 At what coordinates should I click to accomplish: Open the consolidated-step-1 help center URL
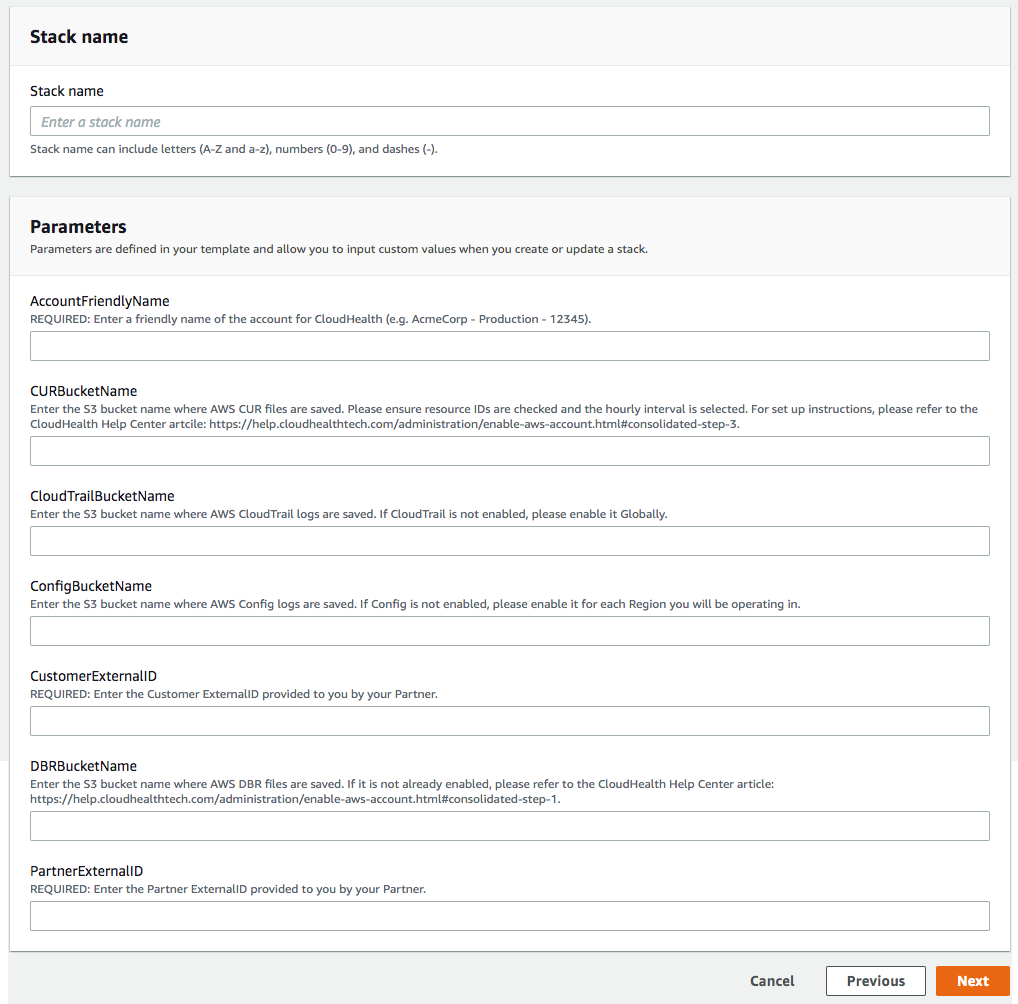pyautogui.click(x=295, y=799)
